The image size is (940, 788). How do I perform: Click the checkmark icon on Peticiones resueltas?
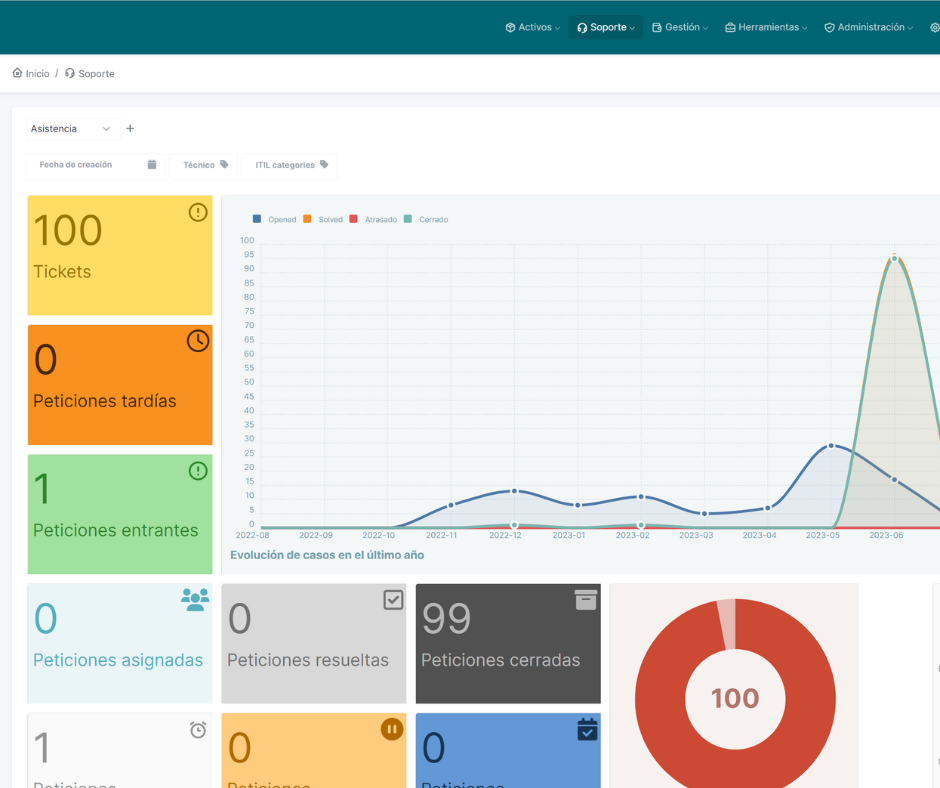[393, 600]
